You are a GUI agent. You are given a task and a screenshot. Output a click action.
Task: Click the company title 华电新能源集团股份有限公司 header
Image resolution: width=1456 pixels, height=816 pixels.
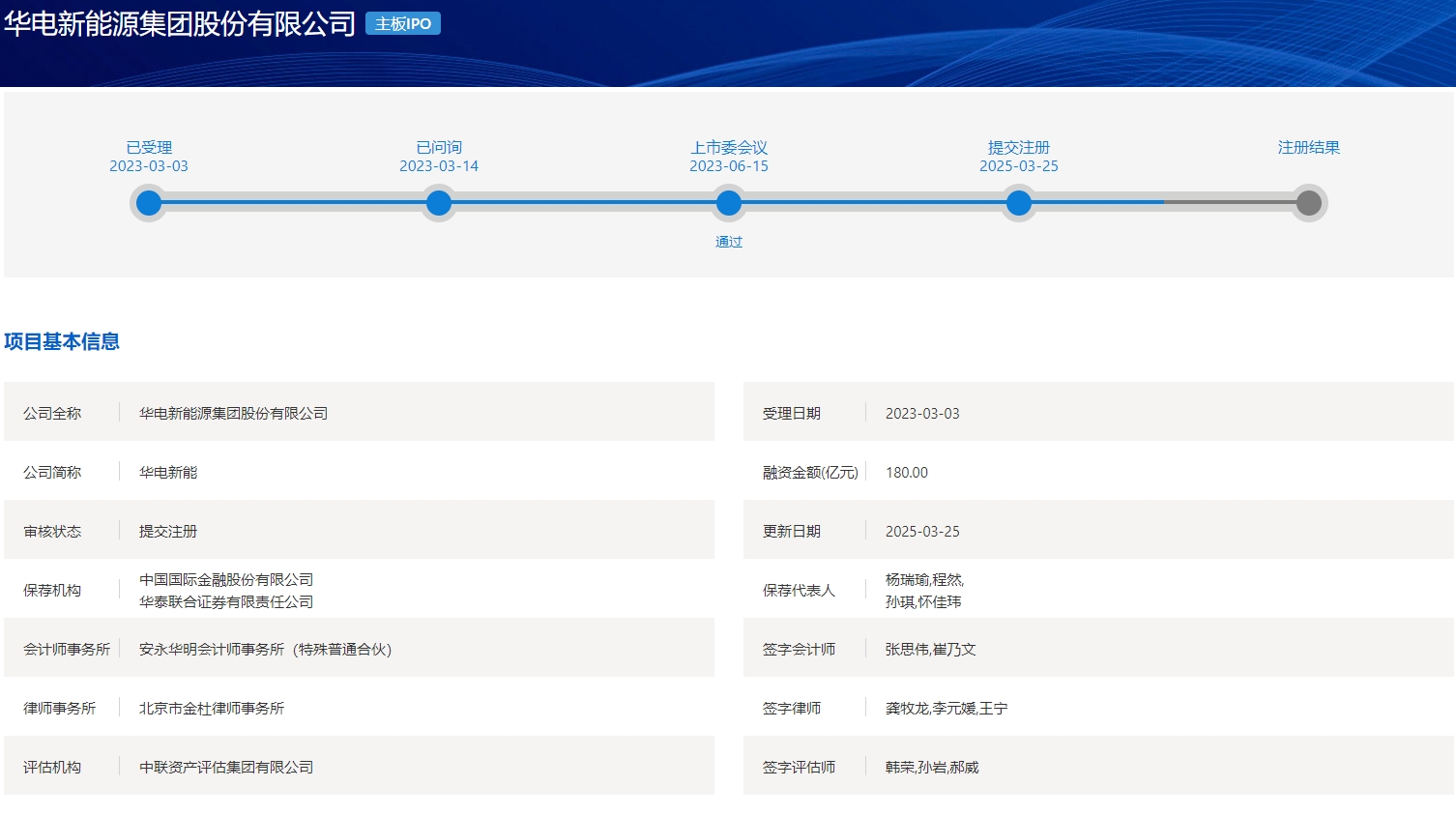[180, 24]
